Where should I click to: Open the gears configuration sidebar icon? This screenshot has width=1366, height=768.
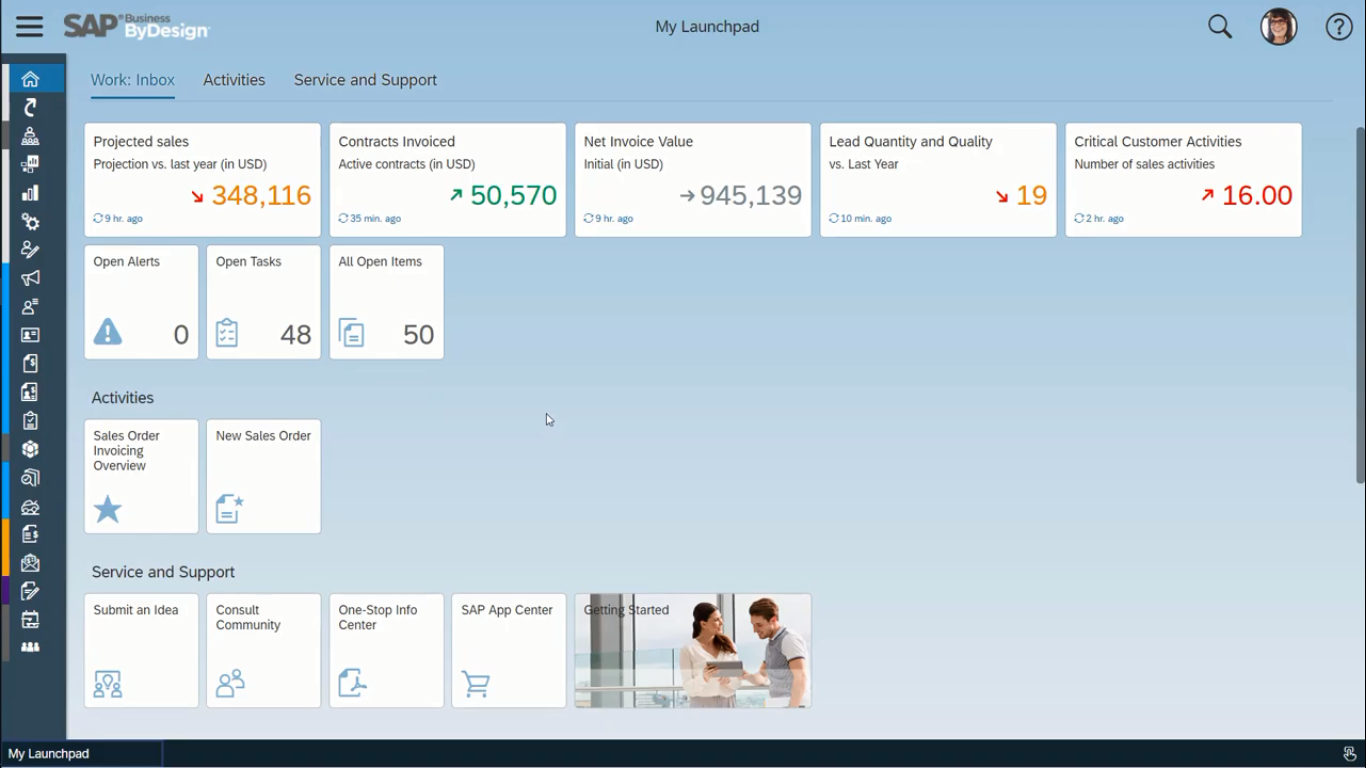[30, 221]
